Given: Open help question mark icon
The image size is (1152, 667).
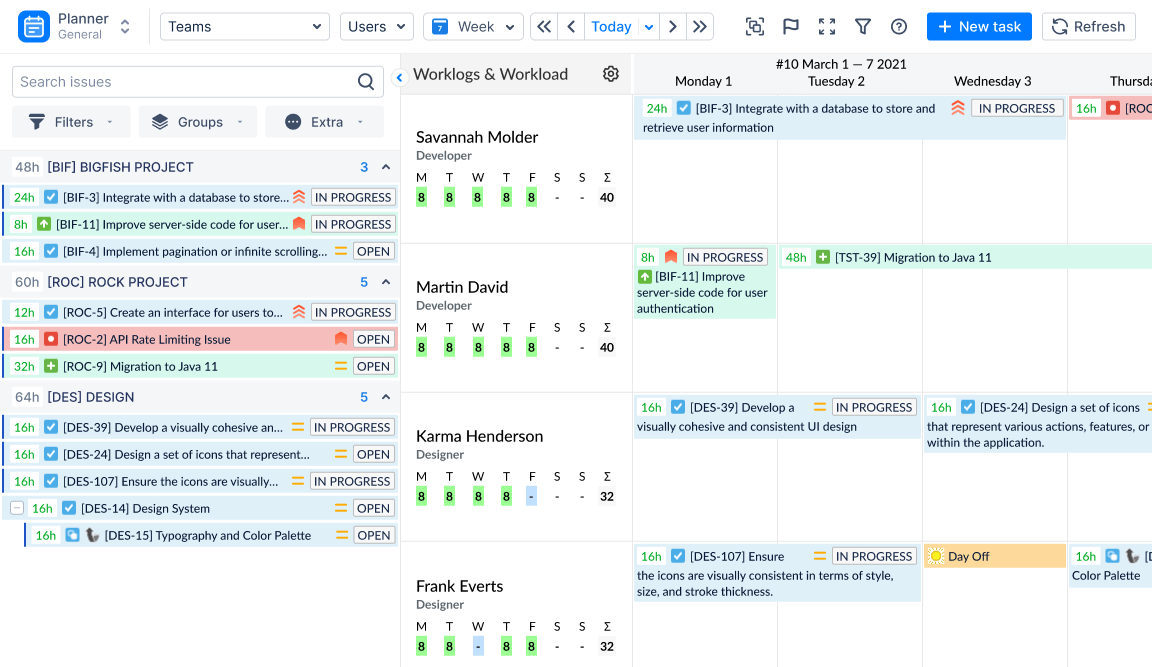Looking at the screenshot, I should (x=899, y=27).
